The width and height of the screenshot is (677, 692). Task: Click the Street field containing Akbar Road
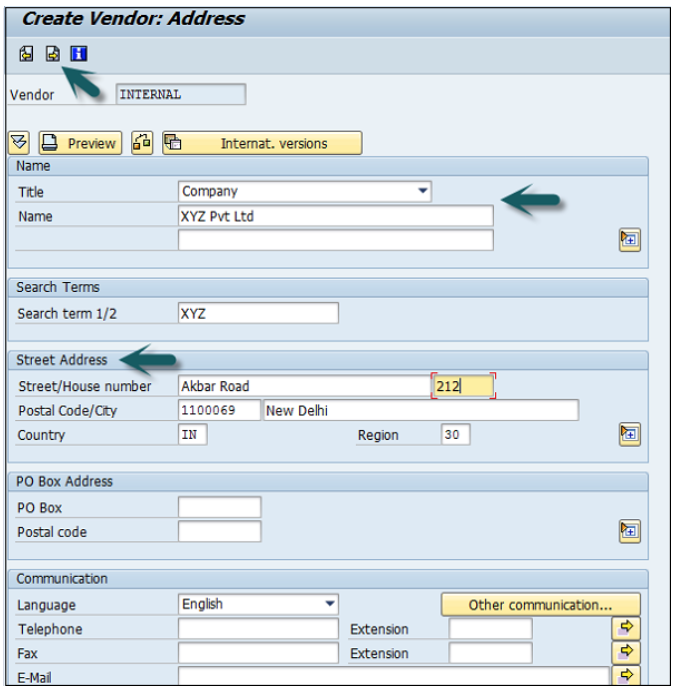point(302,386)
